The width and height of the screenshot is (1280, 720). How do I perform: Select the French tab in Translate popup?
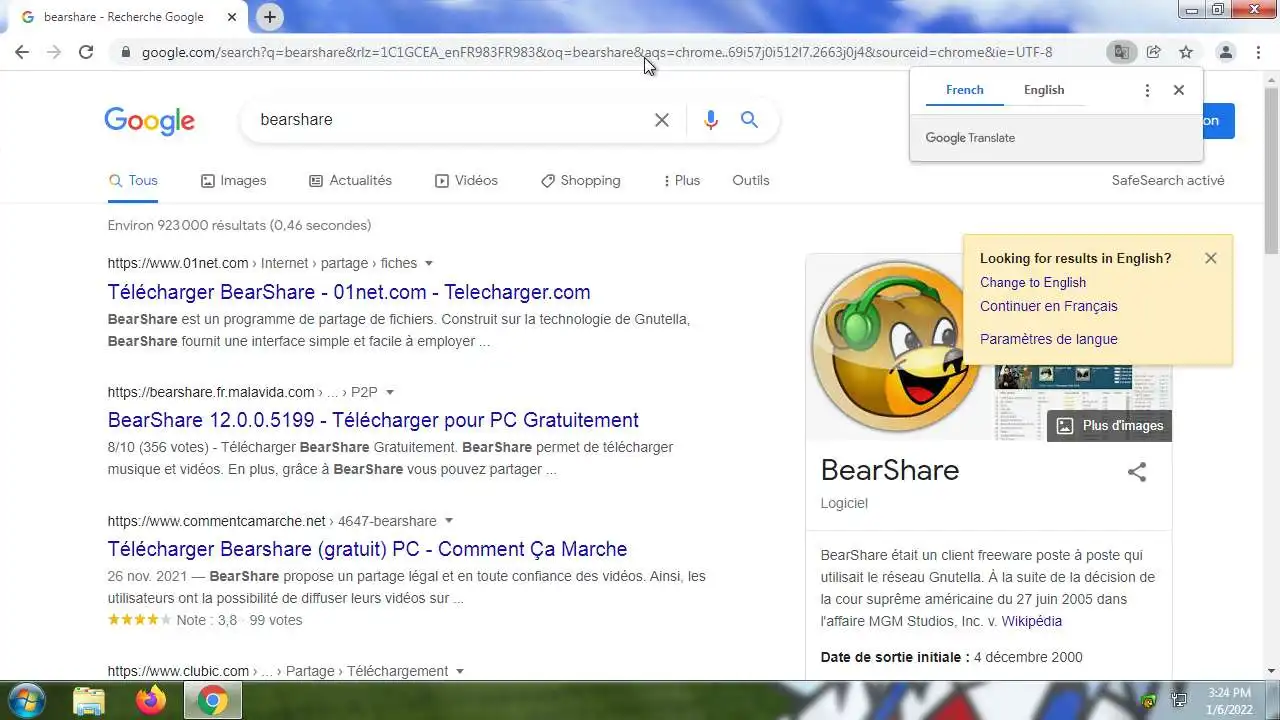965,90
